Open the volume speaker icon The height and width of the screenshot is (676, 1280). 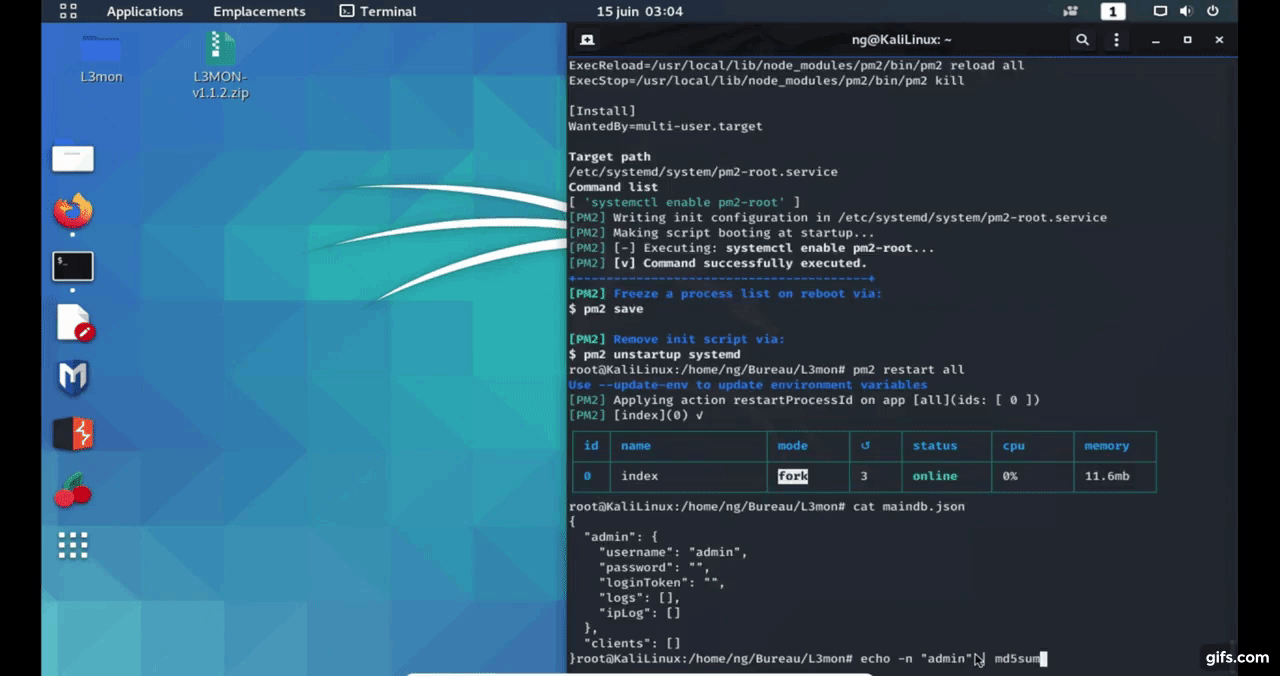coord(1186,11)
